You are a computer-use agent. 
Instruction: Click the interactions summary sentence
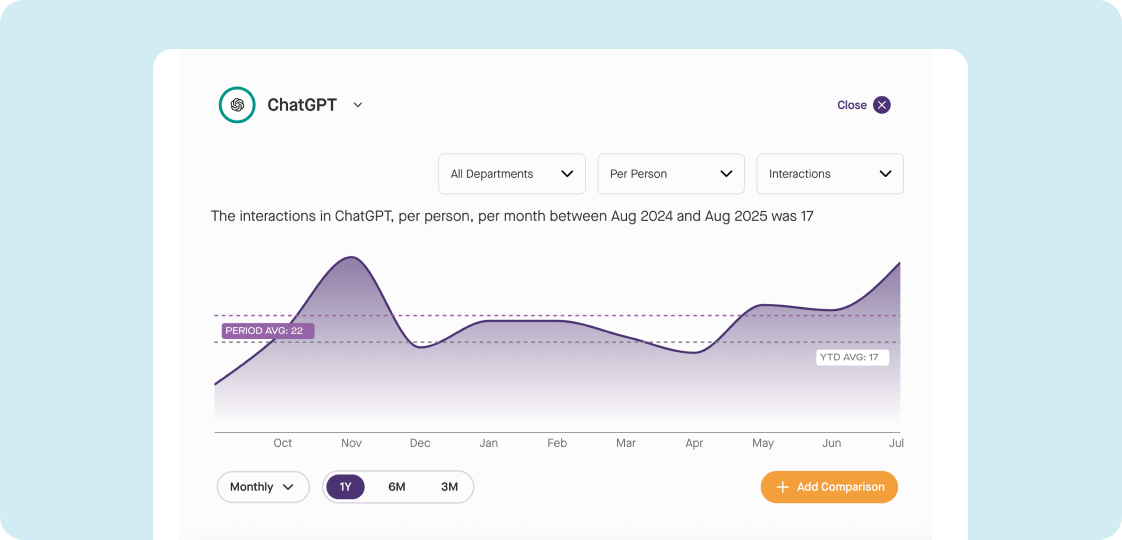(512, 216)
